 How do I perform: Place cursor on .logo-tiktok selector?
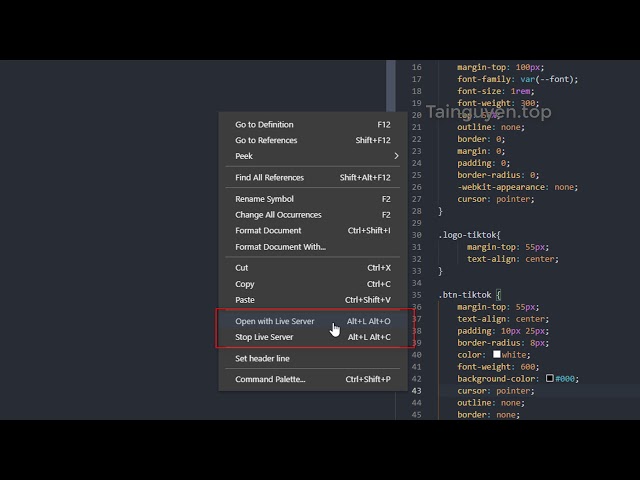(x=469, y=235)
